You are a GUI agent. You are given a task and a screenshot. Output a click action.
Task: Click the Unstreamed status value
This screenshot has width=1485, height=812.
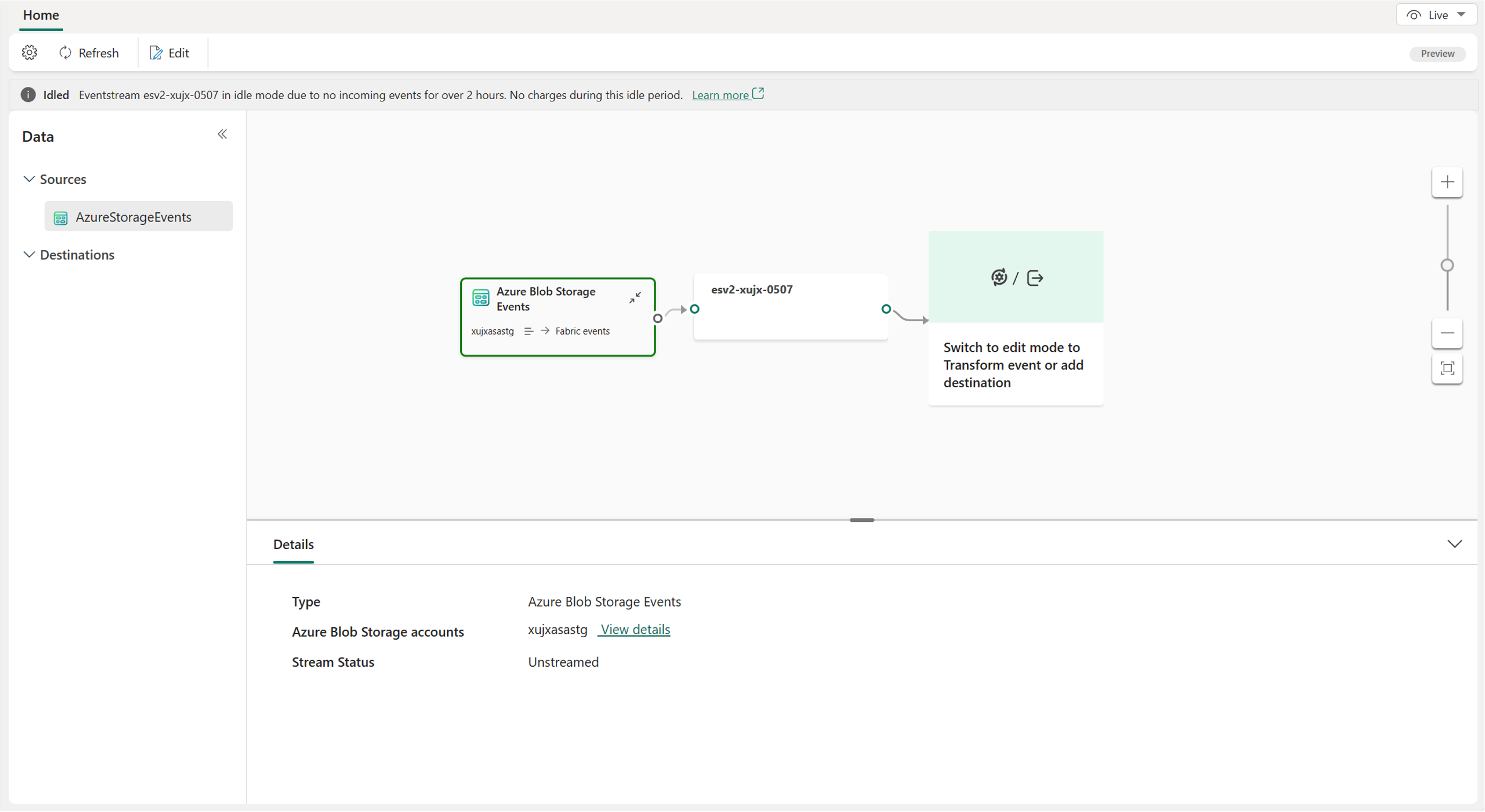[x=563, y=662]
